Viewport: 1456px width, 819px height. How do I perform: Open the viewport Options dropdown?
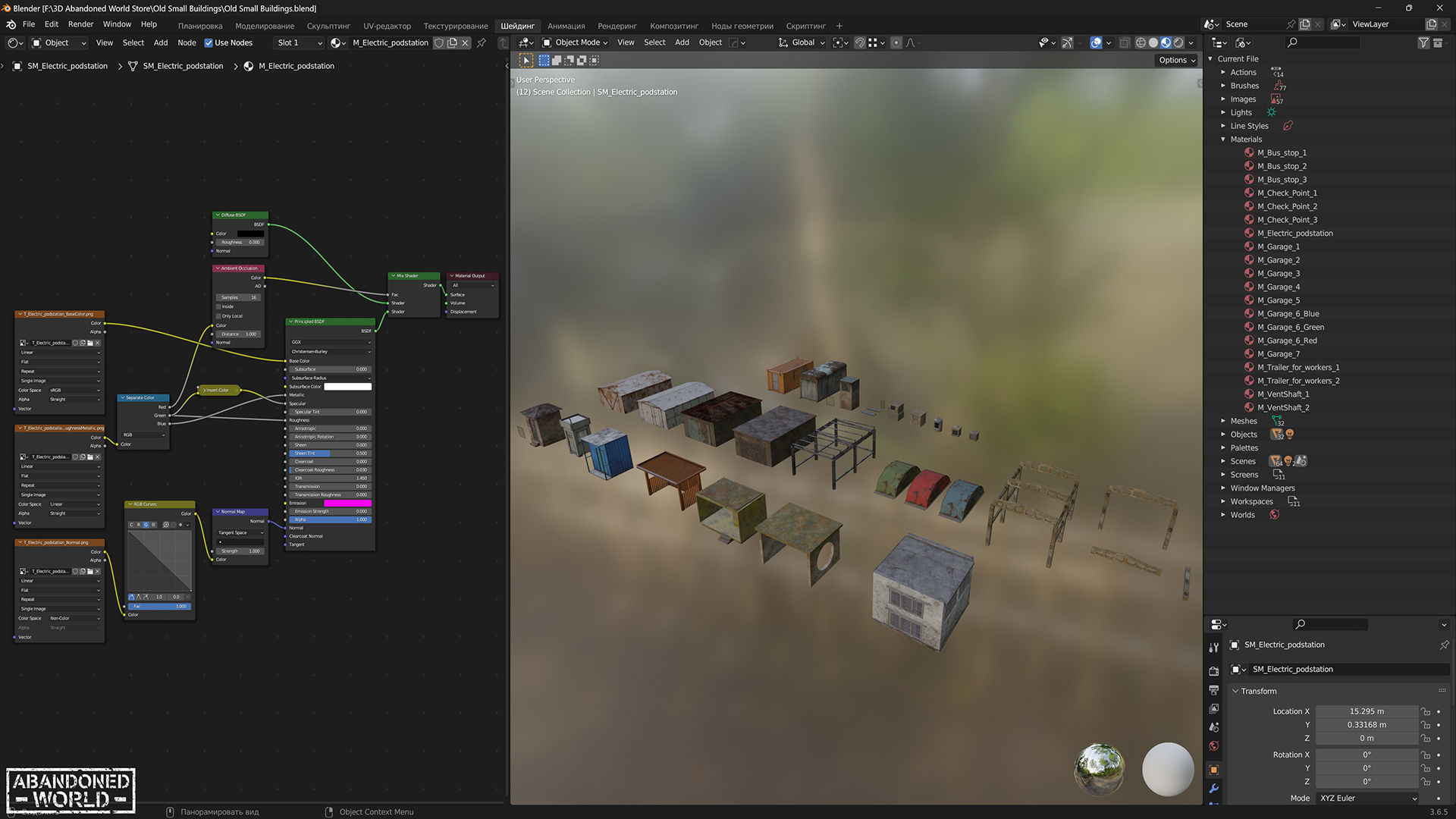point(1177,60)
